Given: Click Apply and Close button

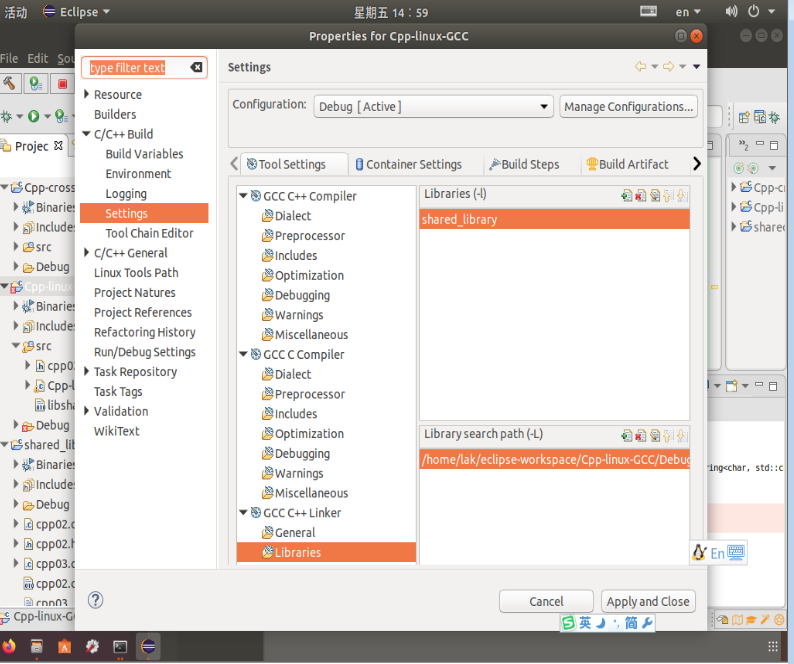Looking at the screenshot, I should click(648, 601).
